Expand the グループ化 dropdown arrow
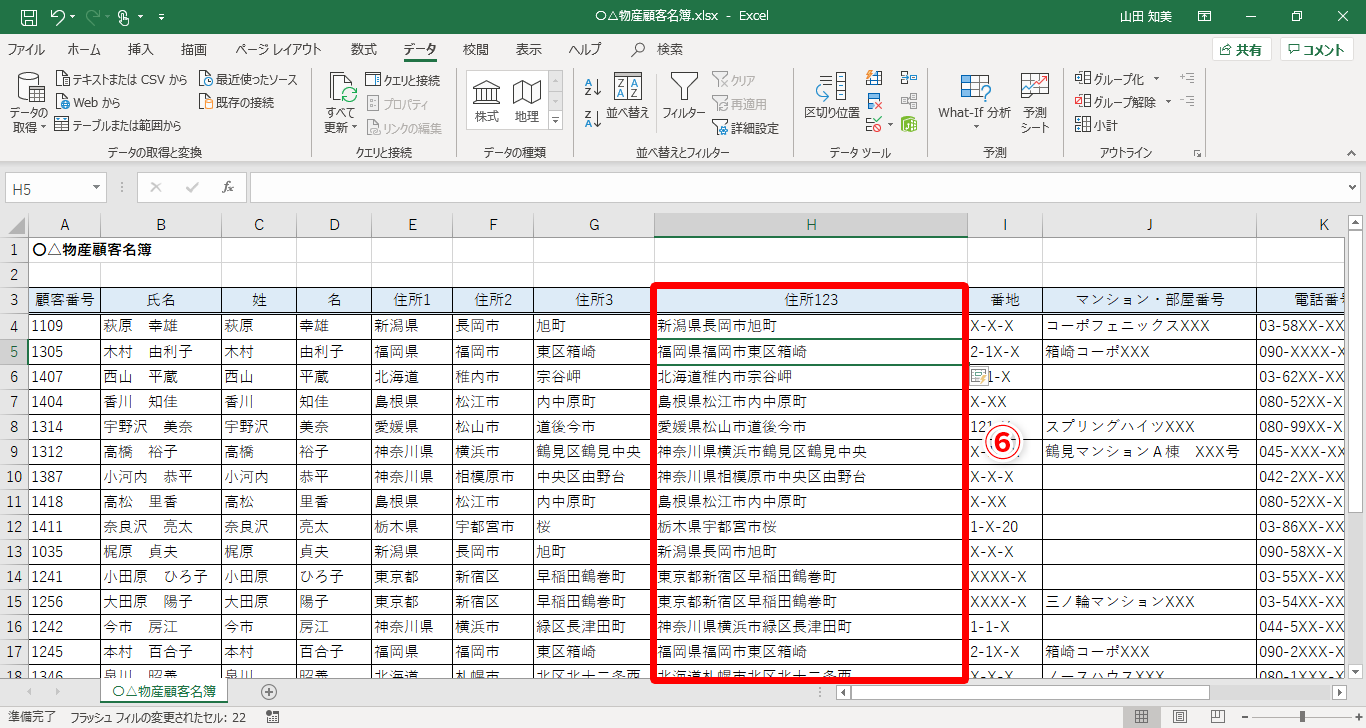Image resolution: width=1366 pixels, height=728 pixels. [x=1156, y=79]
